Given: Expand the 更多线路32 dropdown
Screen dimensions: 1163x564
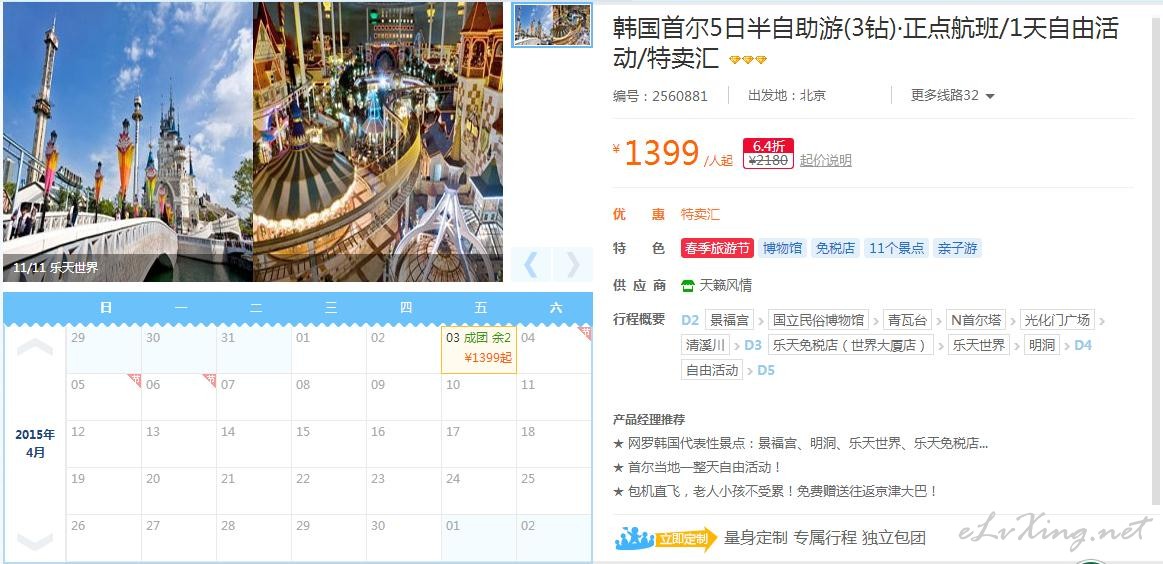Looking at the screenshot, I should pos(952,95).
